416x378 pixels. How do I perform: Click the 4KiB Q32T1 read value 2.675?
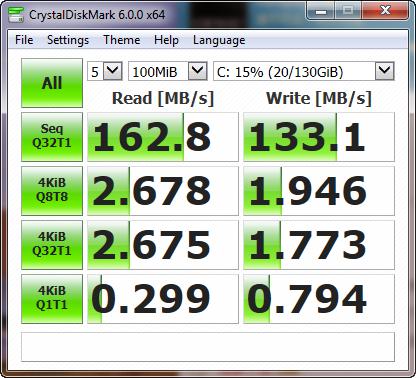(163, 245)
